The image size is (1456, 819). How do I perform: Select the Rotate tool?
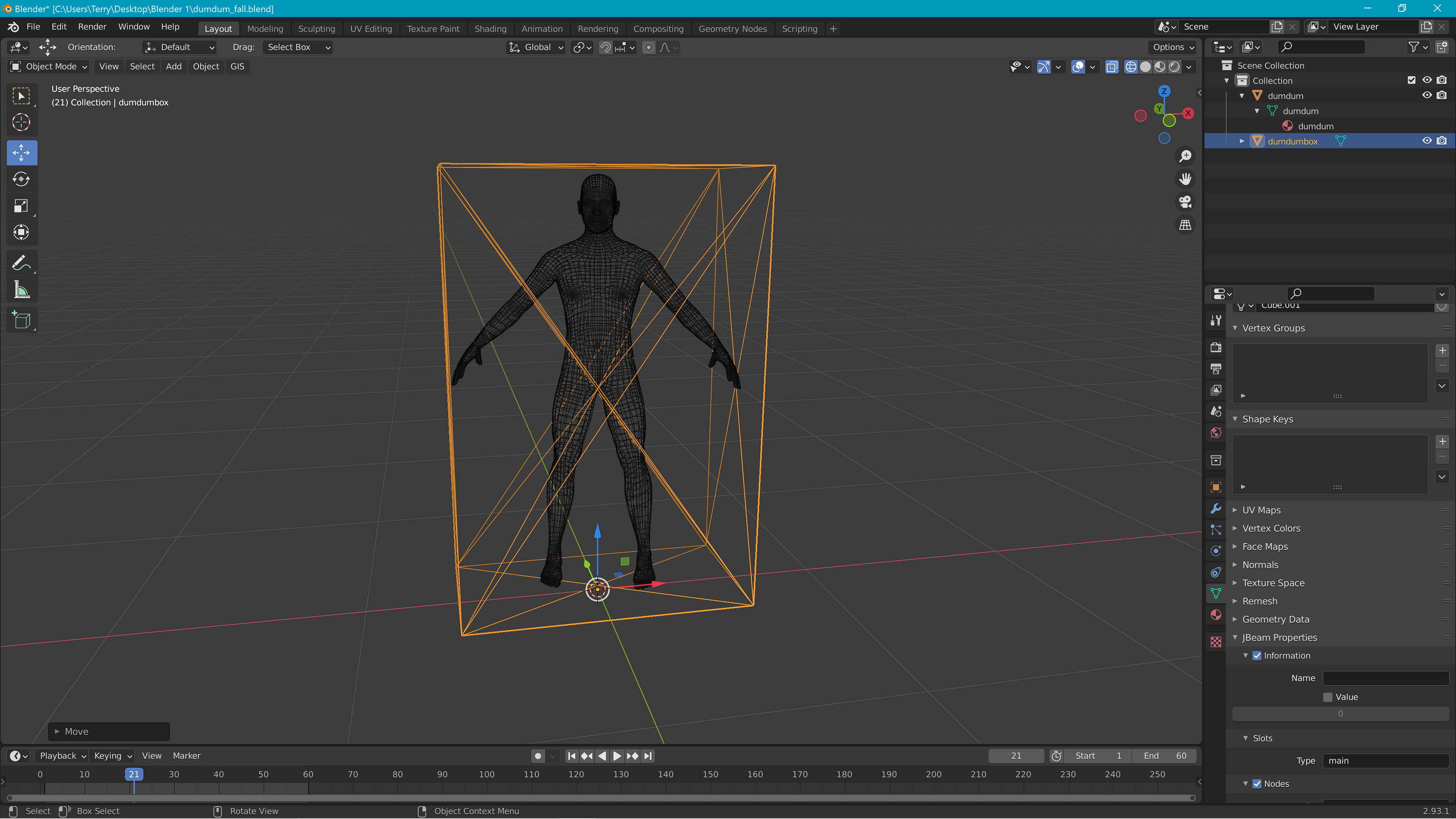22,179
